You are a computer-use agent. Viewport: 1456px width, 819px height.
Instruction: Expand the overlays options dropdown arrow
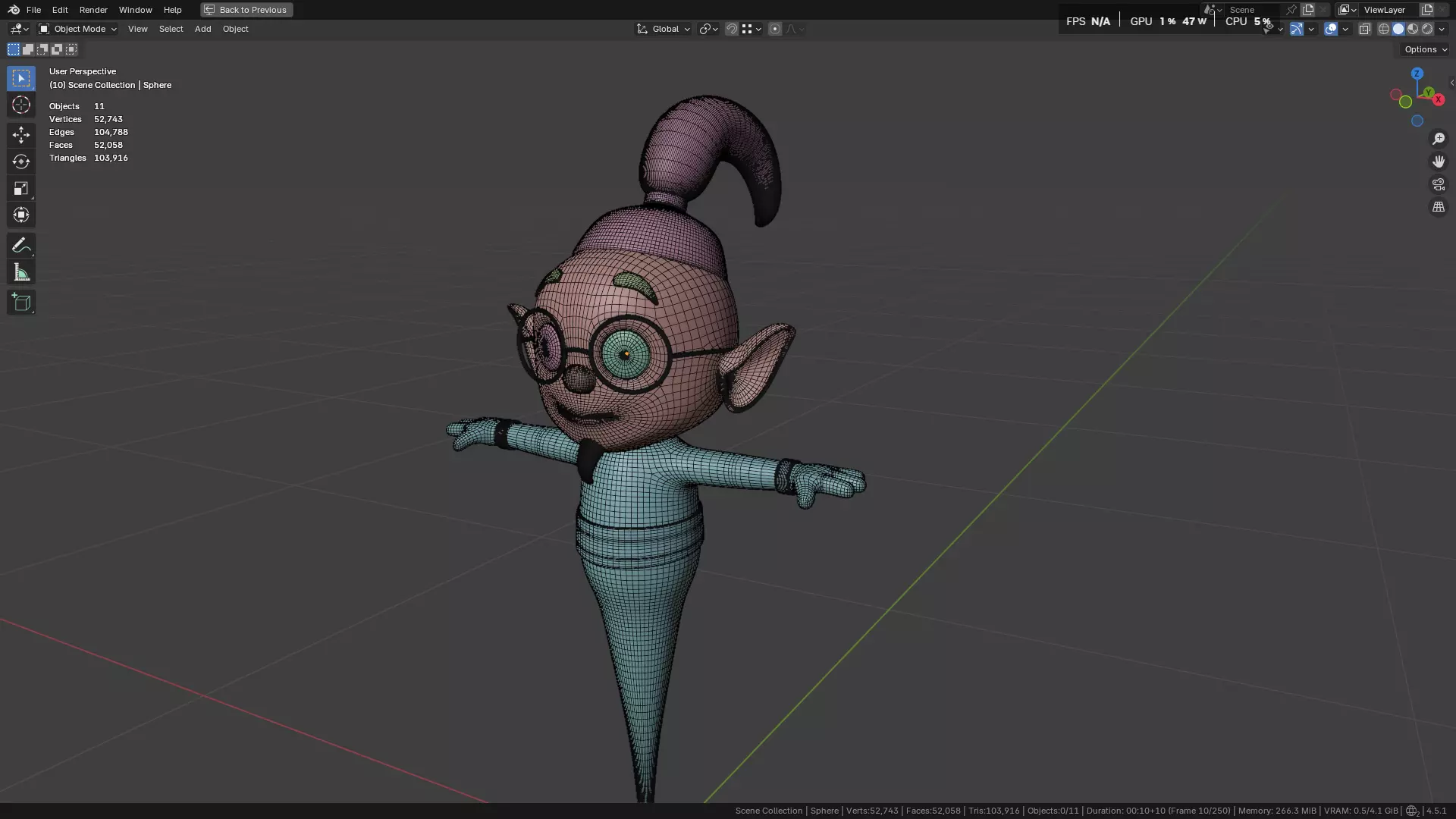1345,29
